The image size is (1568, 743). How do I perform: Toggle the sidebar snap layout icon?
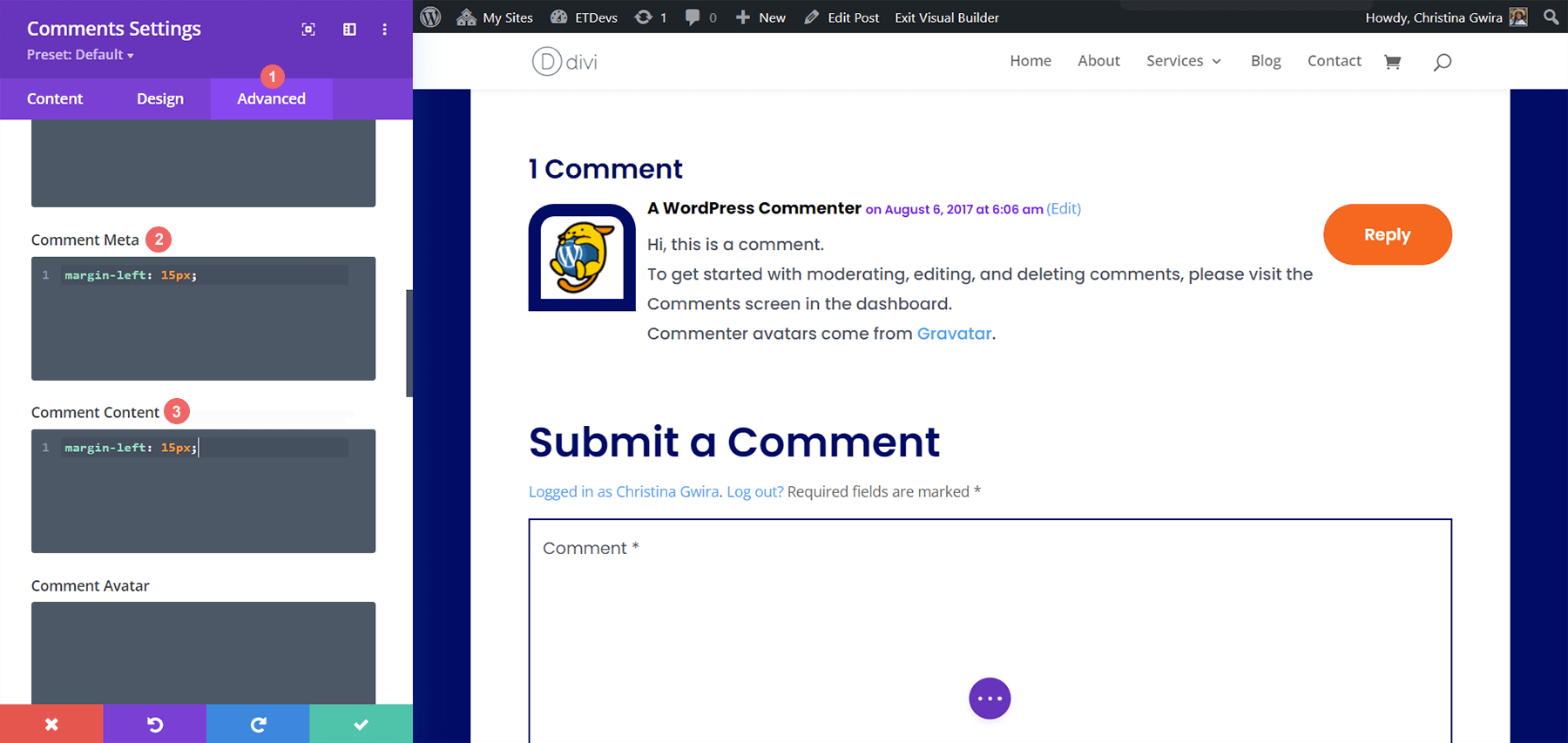coord(349,30)
